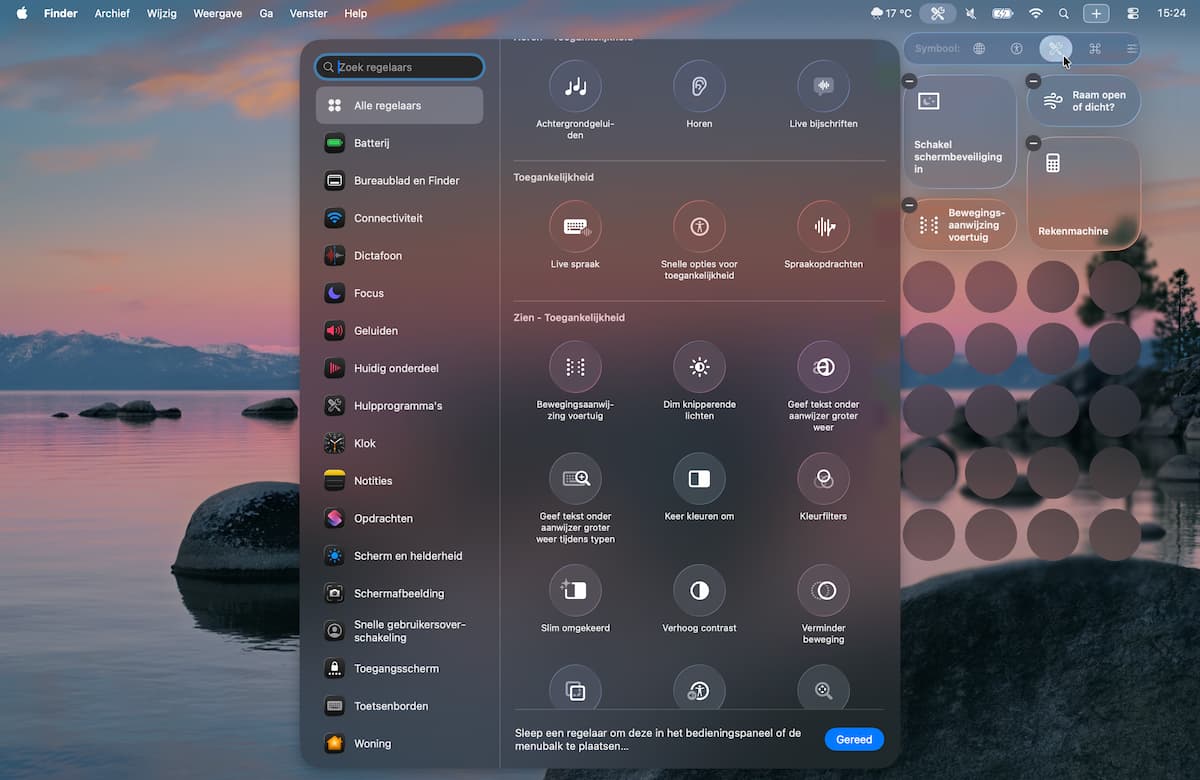Screen dimensions: 1200x780
Task: Click the Spraakopdrachten waveform icon
Action: 823,226
